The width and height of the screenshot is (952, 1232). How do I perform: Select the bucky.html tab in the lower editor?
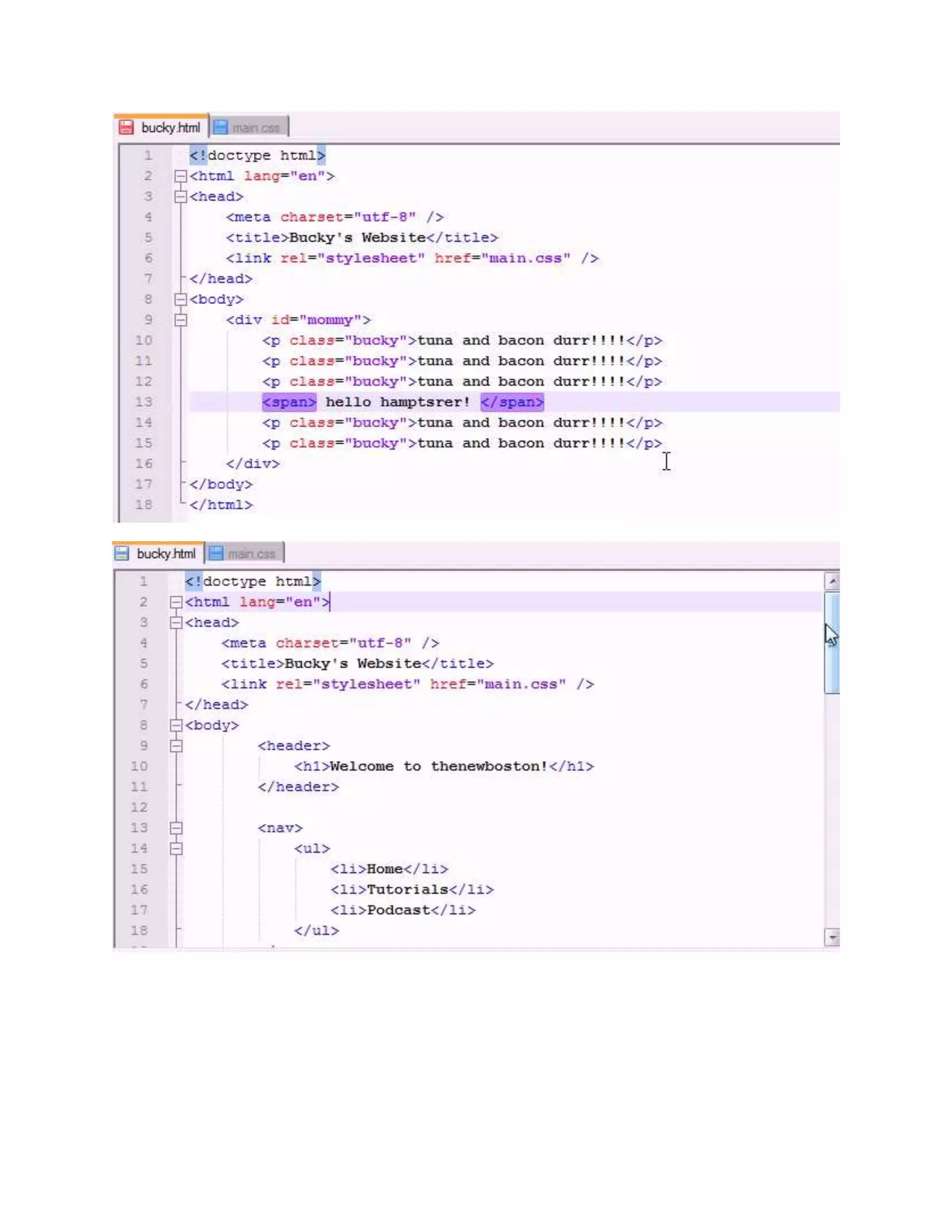tap(158, 553)
